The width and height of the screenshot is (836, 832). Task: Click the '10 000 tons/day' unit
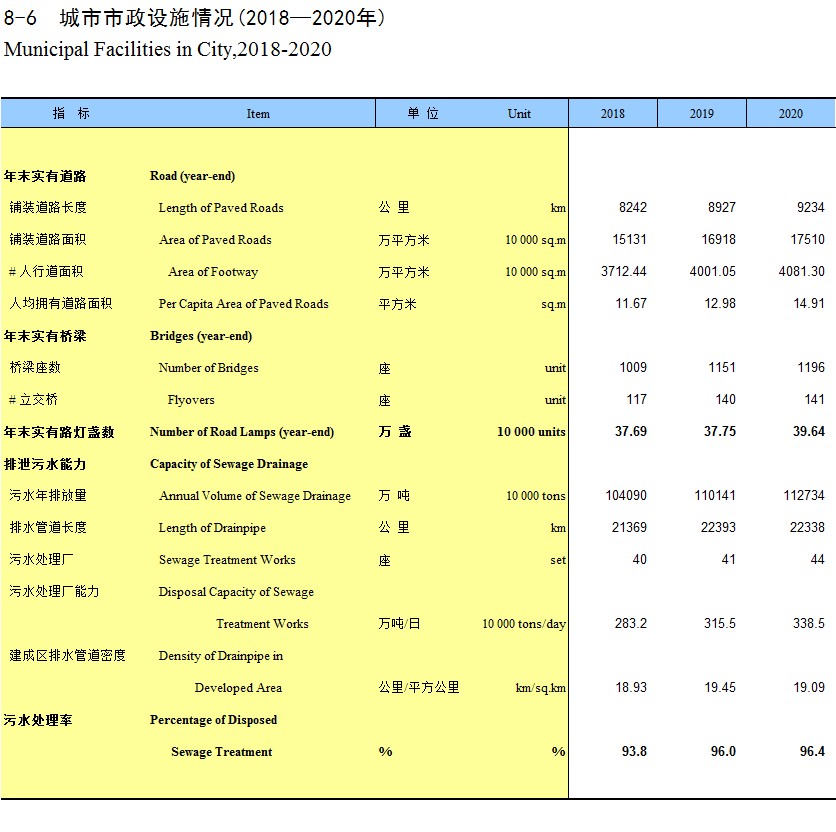pyautogui.click(x=524, y=624)
